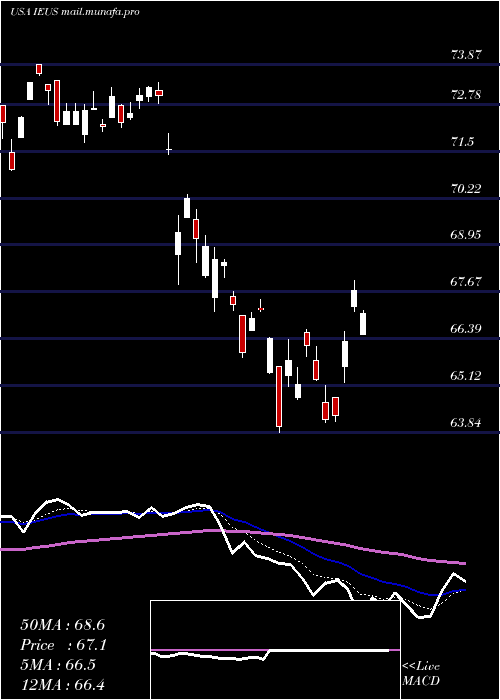Click the '5MA : 66.5' readout
This screenshot has height=700, width=500.
point(58,665)
